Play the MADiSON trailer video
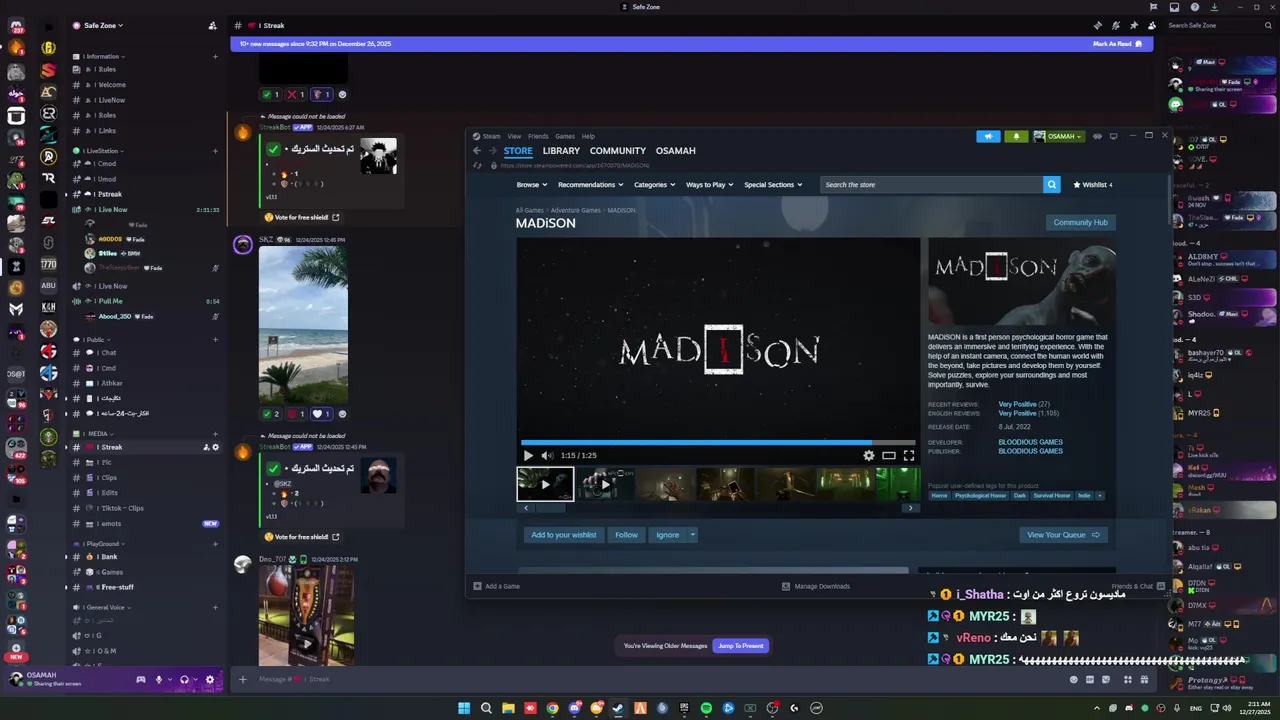 pyautogui.click(x=528, y=455)
